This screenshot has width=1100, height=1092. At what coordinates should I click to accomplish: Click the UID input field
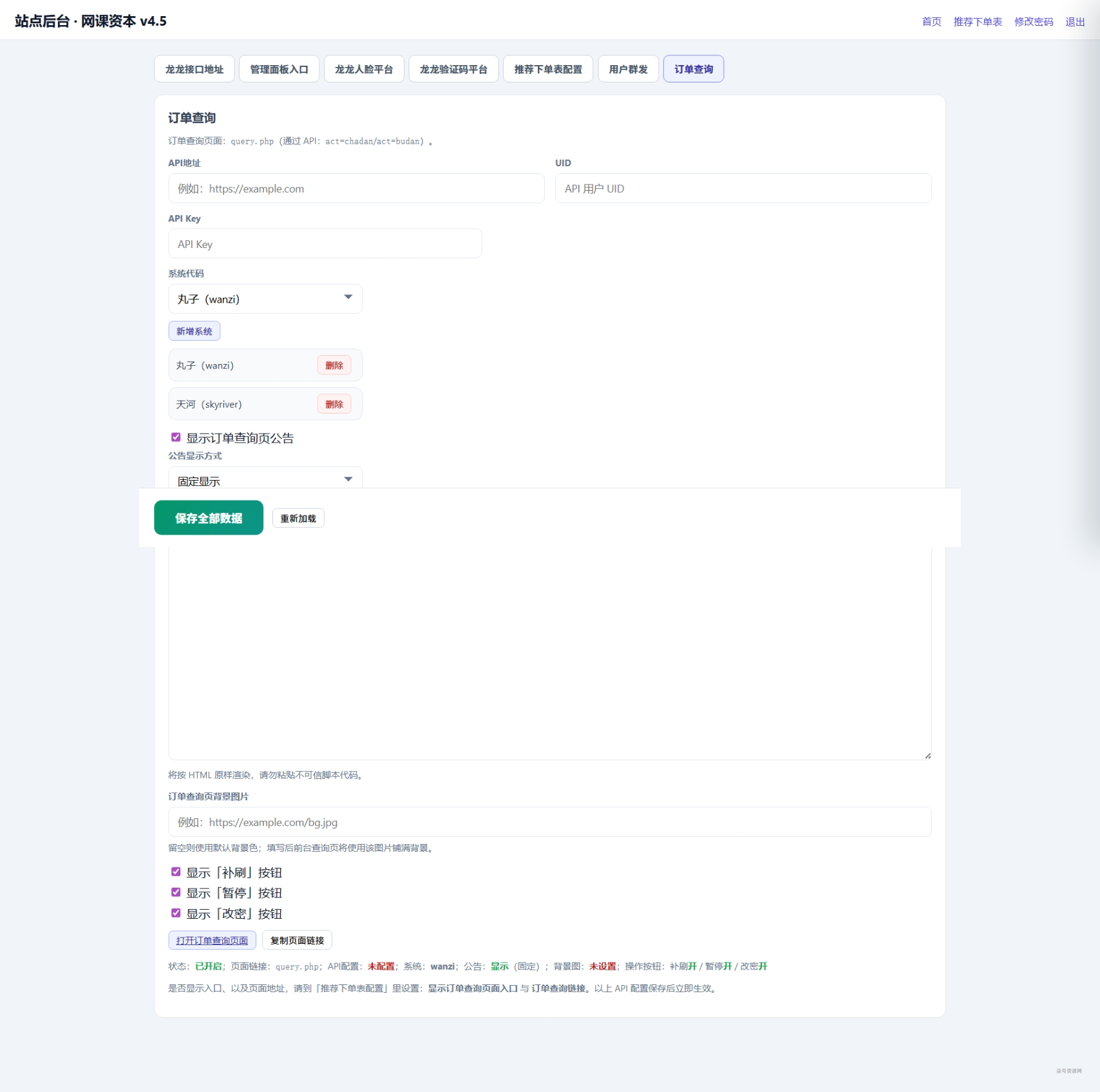coord(743,189)
